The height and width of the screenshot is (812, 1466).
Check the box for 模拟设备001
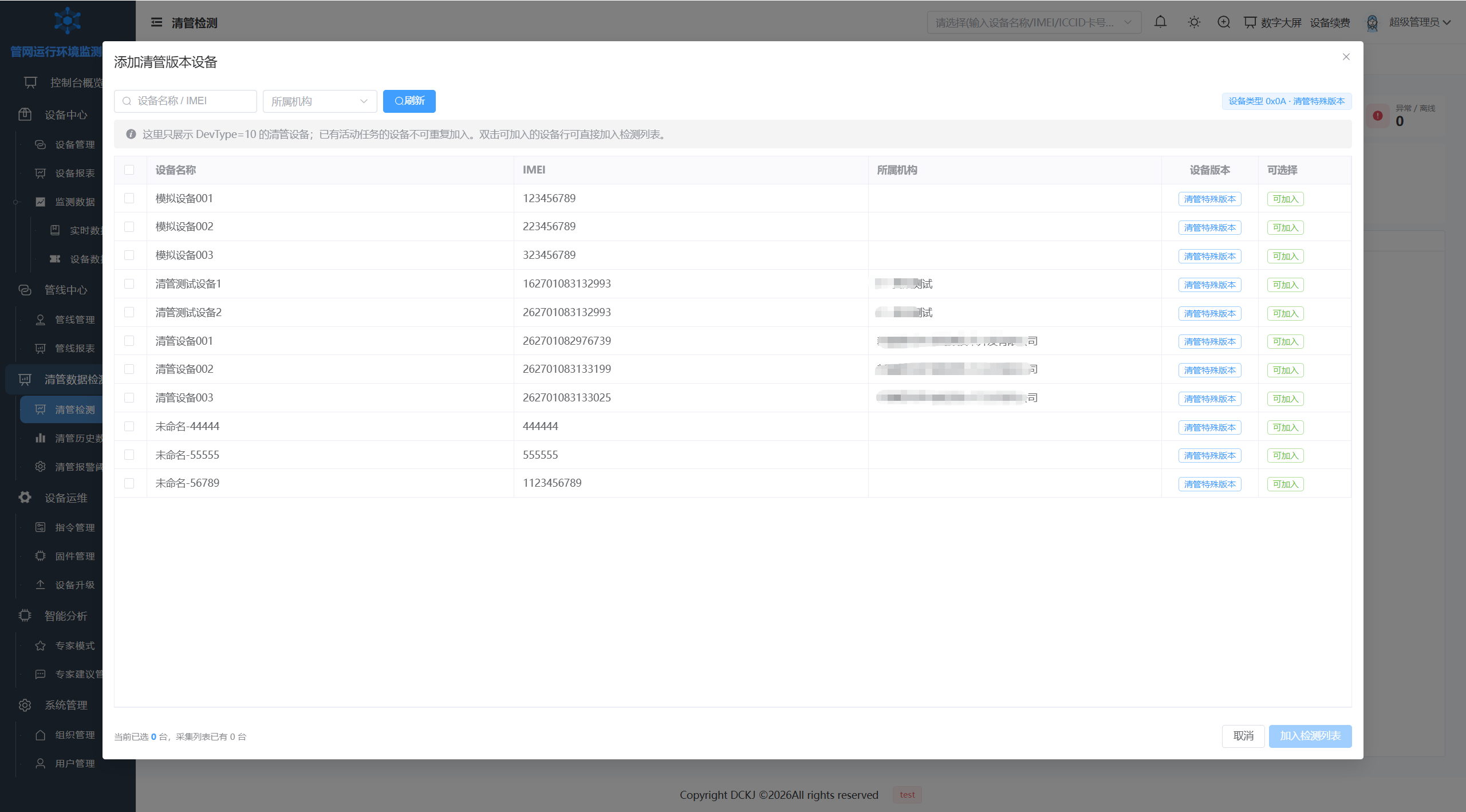point(129,198)
